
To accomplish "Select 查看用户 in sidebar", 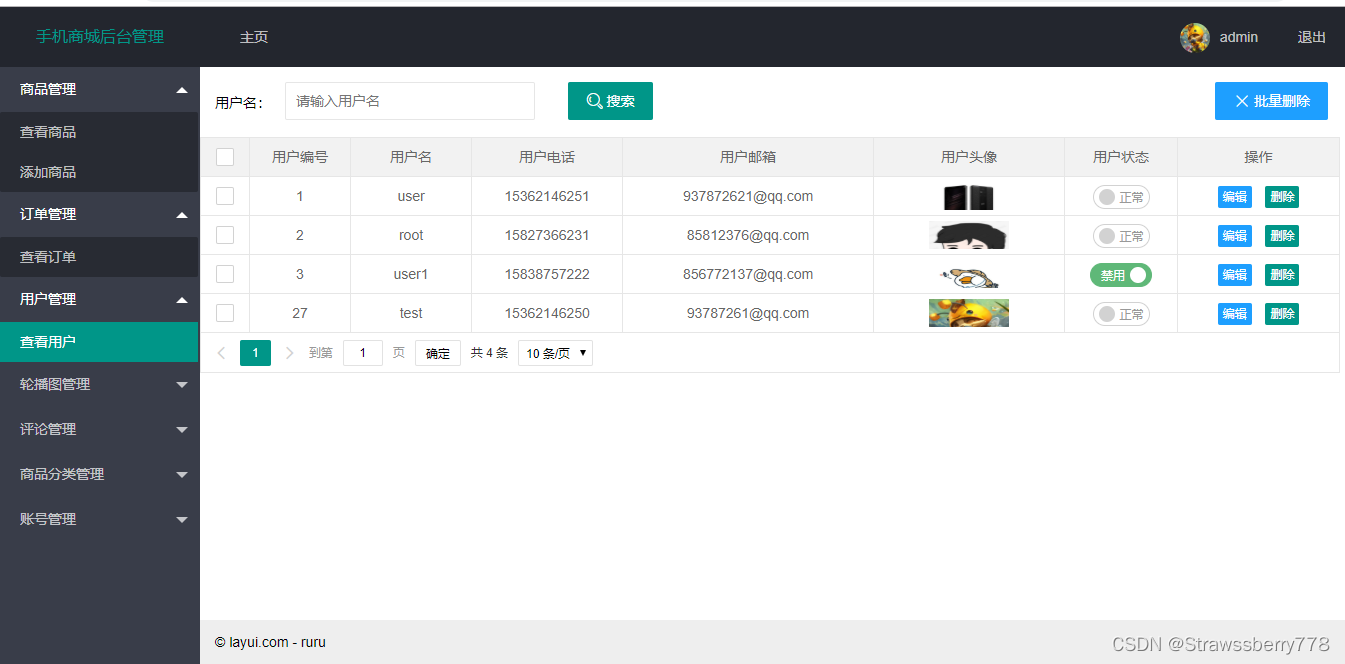I will point(99,342).
